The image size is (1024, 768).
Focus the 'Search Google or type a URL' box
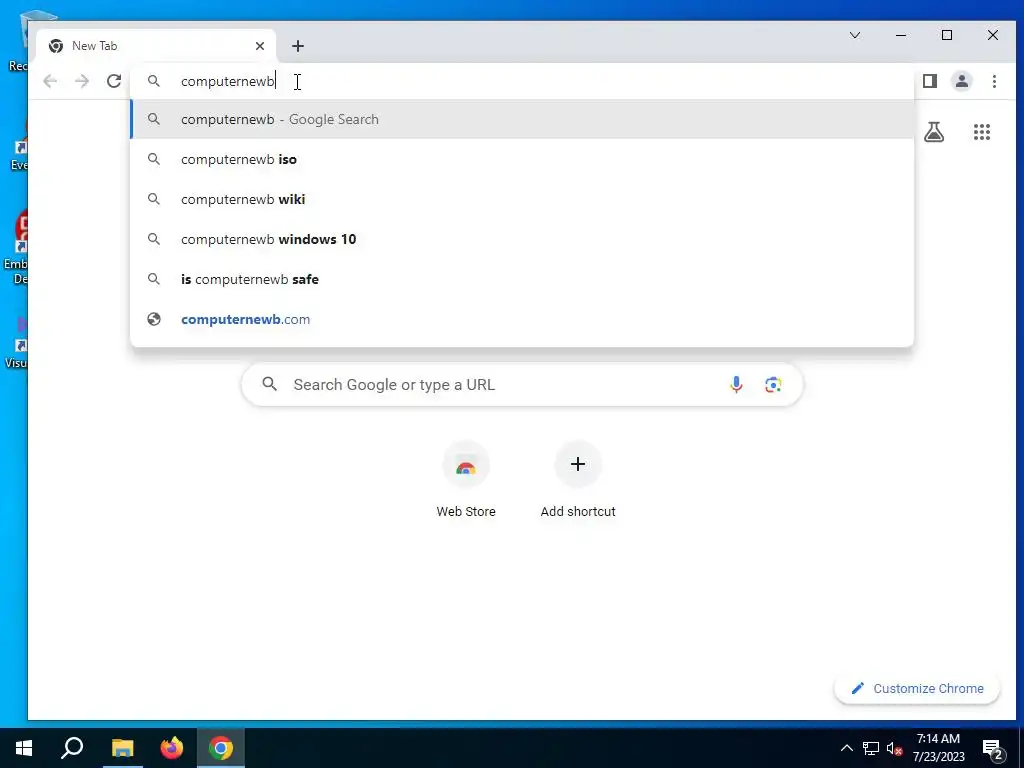(522, 385)
